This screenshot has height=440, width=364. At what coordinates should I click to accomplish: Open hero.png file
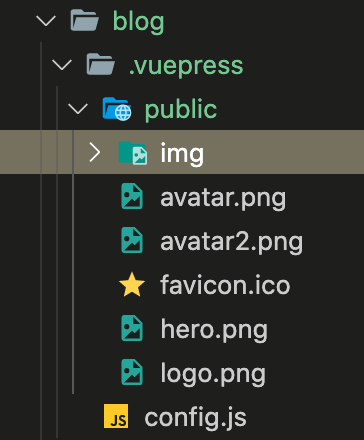click(214, 330)
